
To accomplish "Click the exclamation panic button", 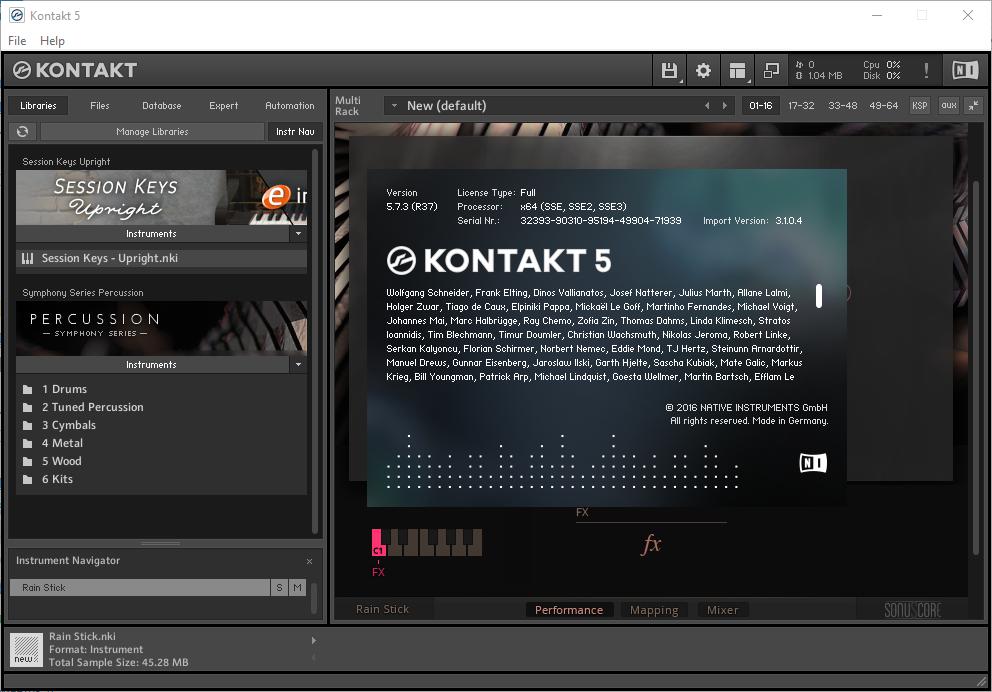I will click(926, 70).
